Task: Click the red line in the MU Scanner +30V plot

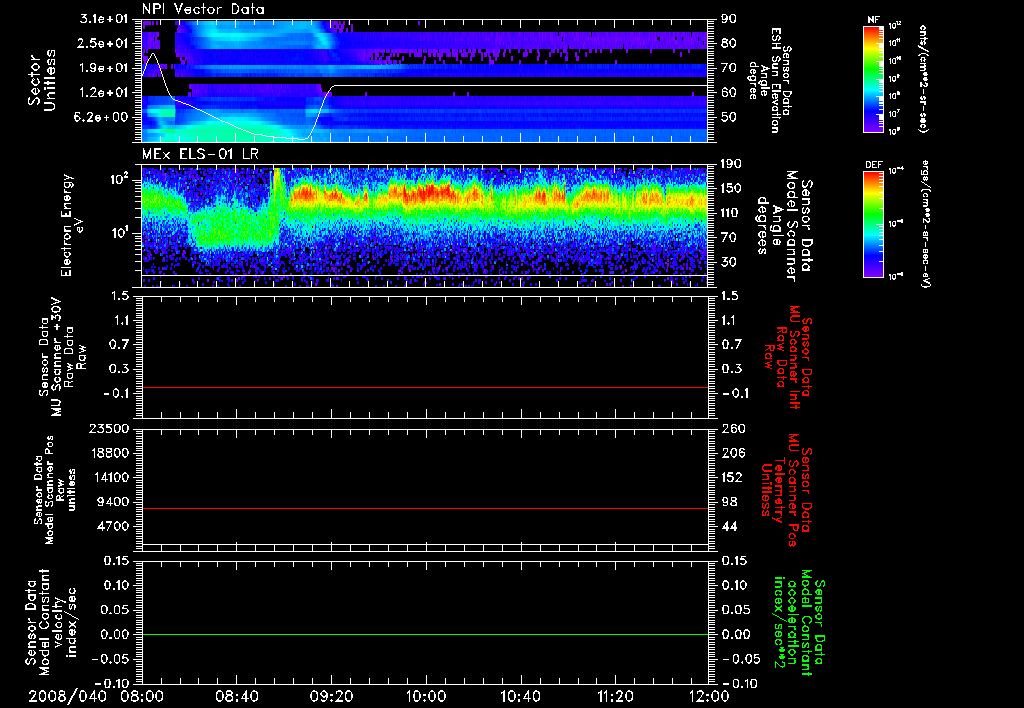Action: (x=425, y=387)
